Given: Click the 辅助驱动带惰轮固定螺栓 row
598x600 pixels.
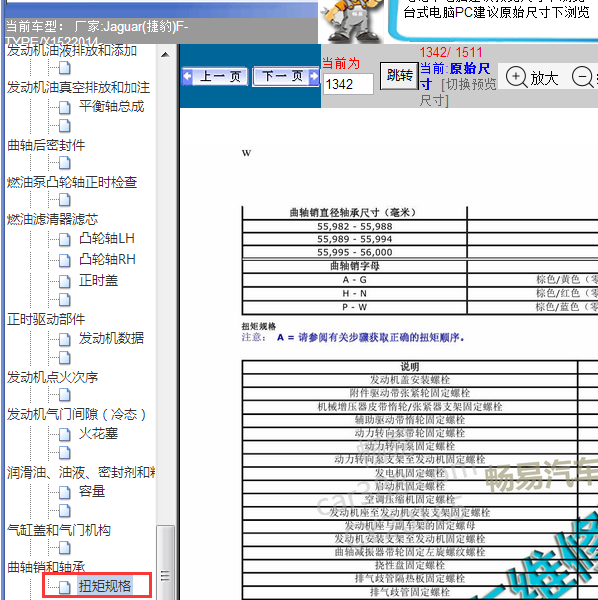Looking at the screenshot, I should (x=410, y=420).
